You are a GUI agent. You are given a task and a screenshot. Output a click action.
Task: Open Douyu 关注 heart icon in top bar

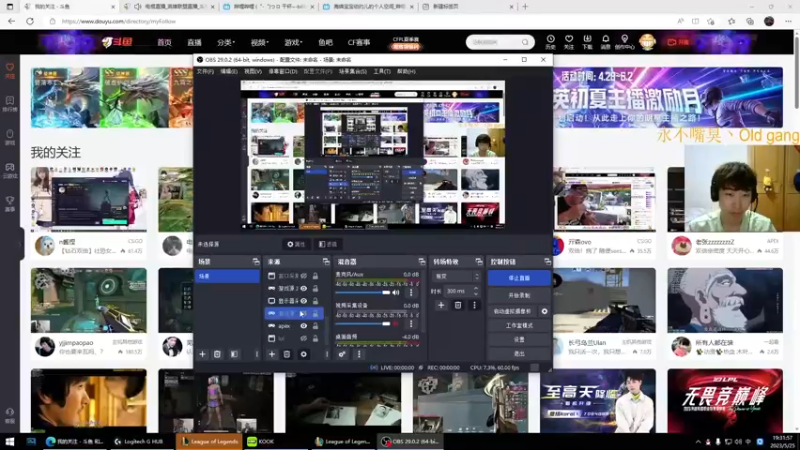click(x=569, y=42)
